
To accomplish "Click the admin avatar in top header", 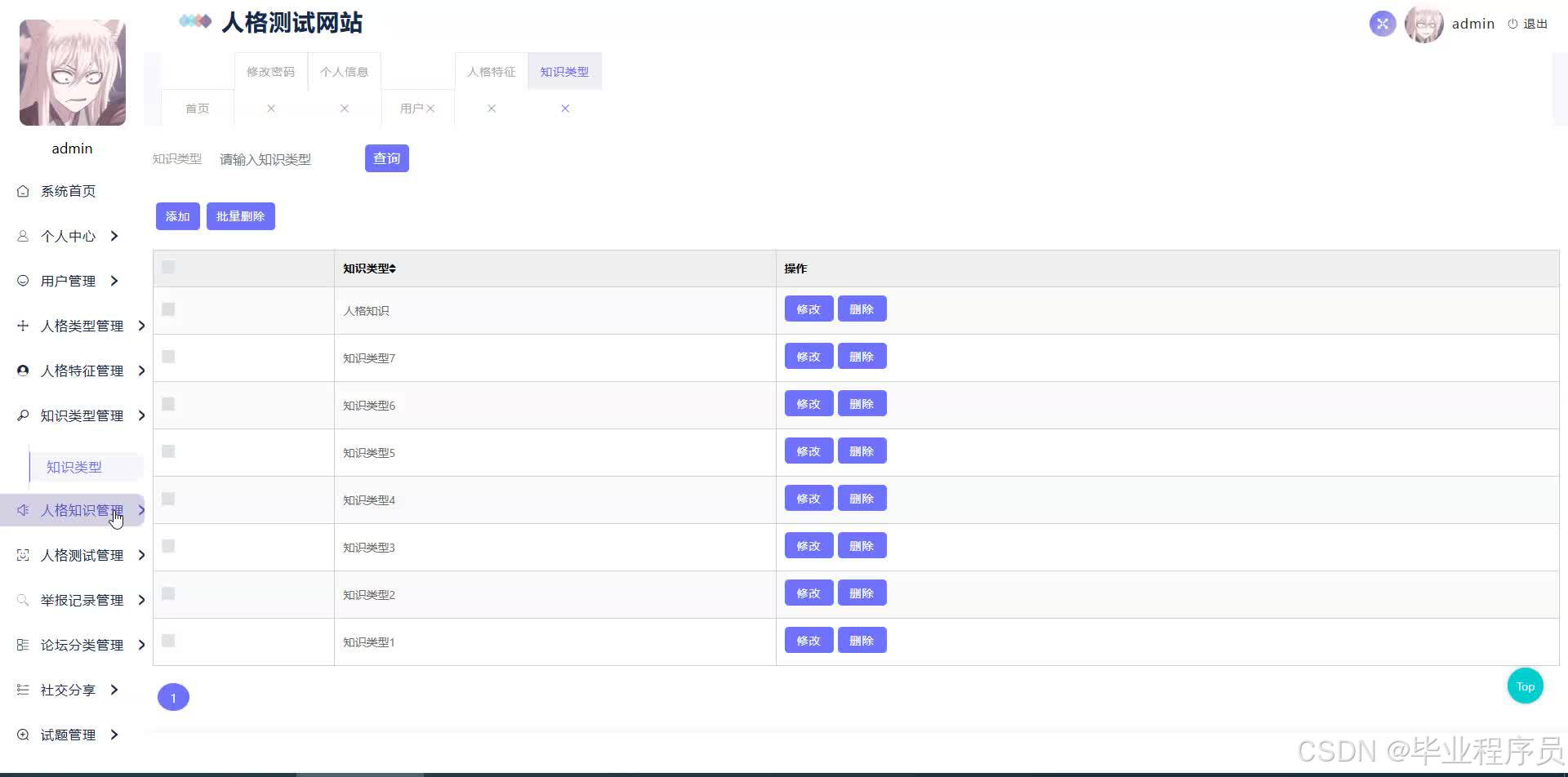I will 1424,24.
